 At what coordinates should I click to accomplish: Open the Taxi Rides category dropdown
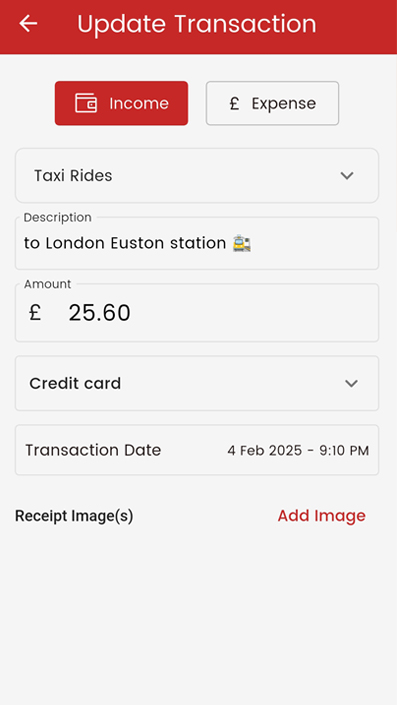(197, 175)
